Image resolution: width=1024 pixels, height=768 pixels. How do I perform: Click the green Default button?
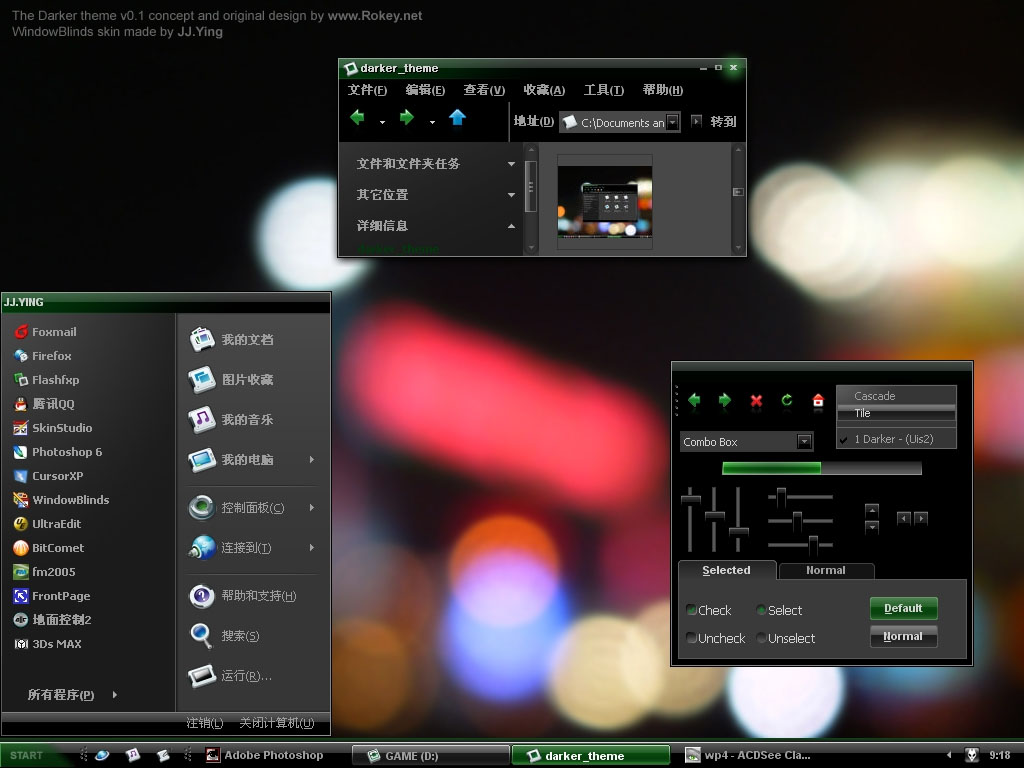tap(904, 608)
